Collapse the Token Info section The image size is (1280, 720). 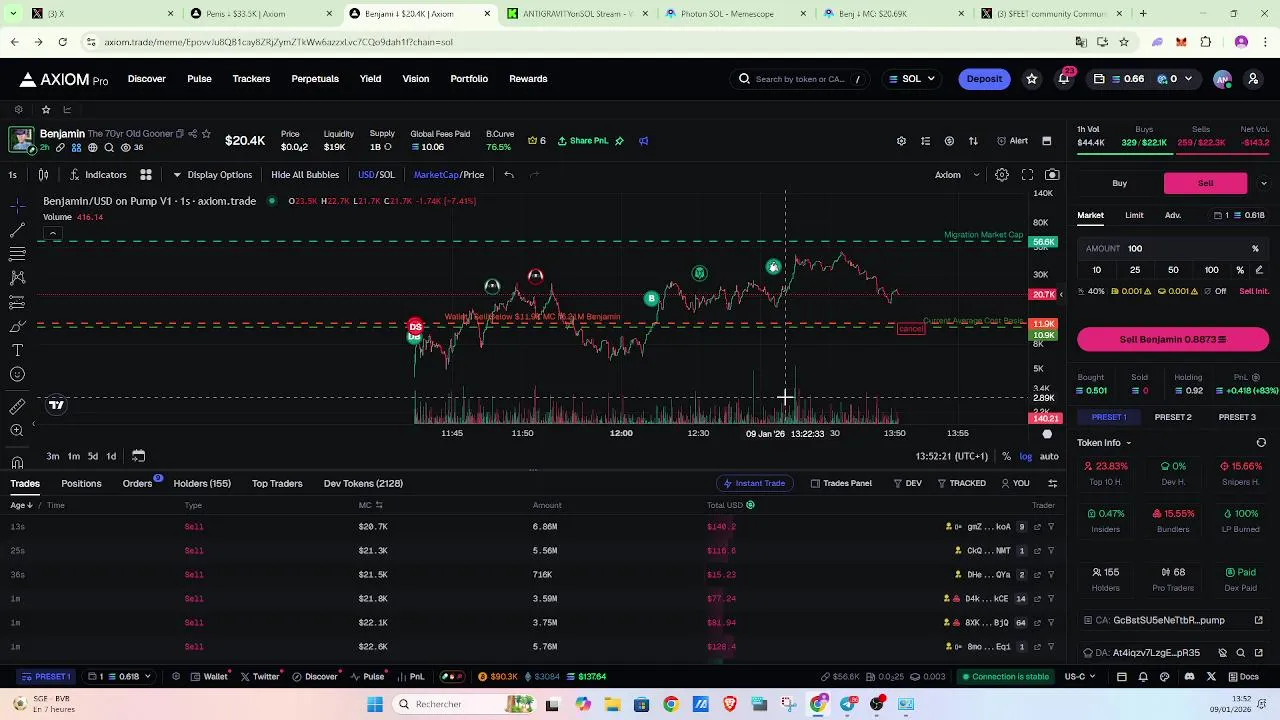click(1105, 443)
